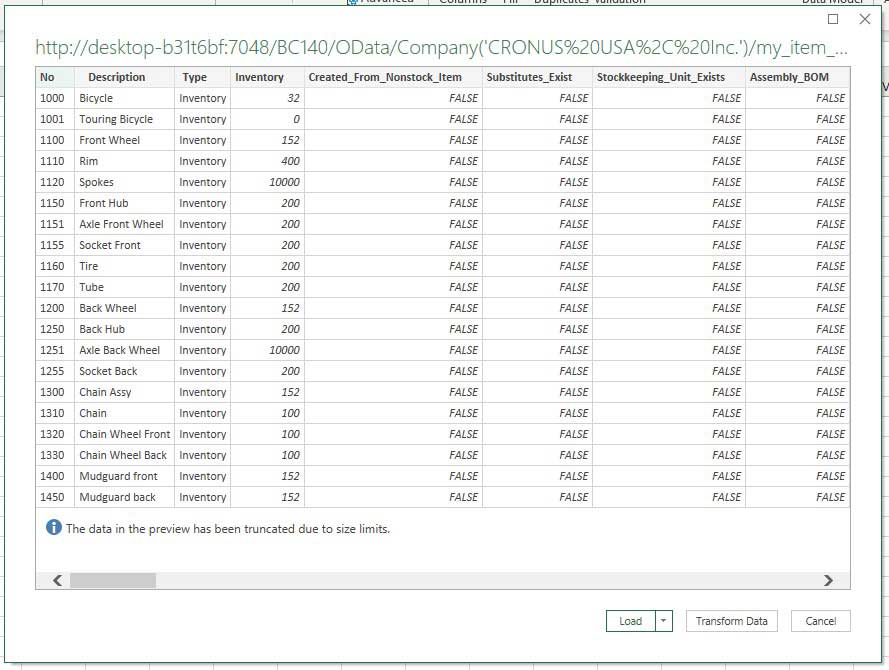Click the Chain Wheel Back cell
The height and width of the screenshot is (670, 889).
coord(125,455)
